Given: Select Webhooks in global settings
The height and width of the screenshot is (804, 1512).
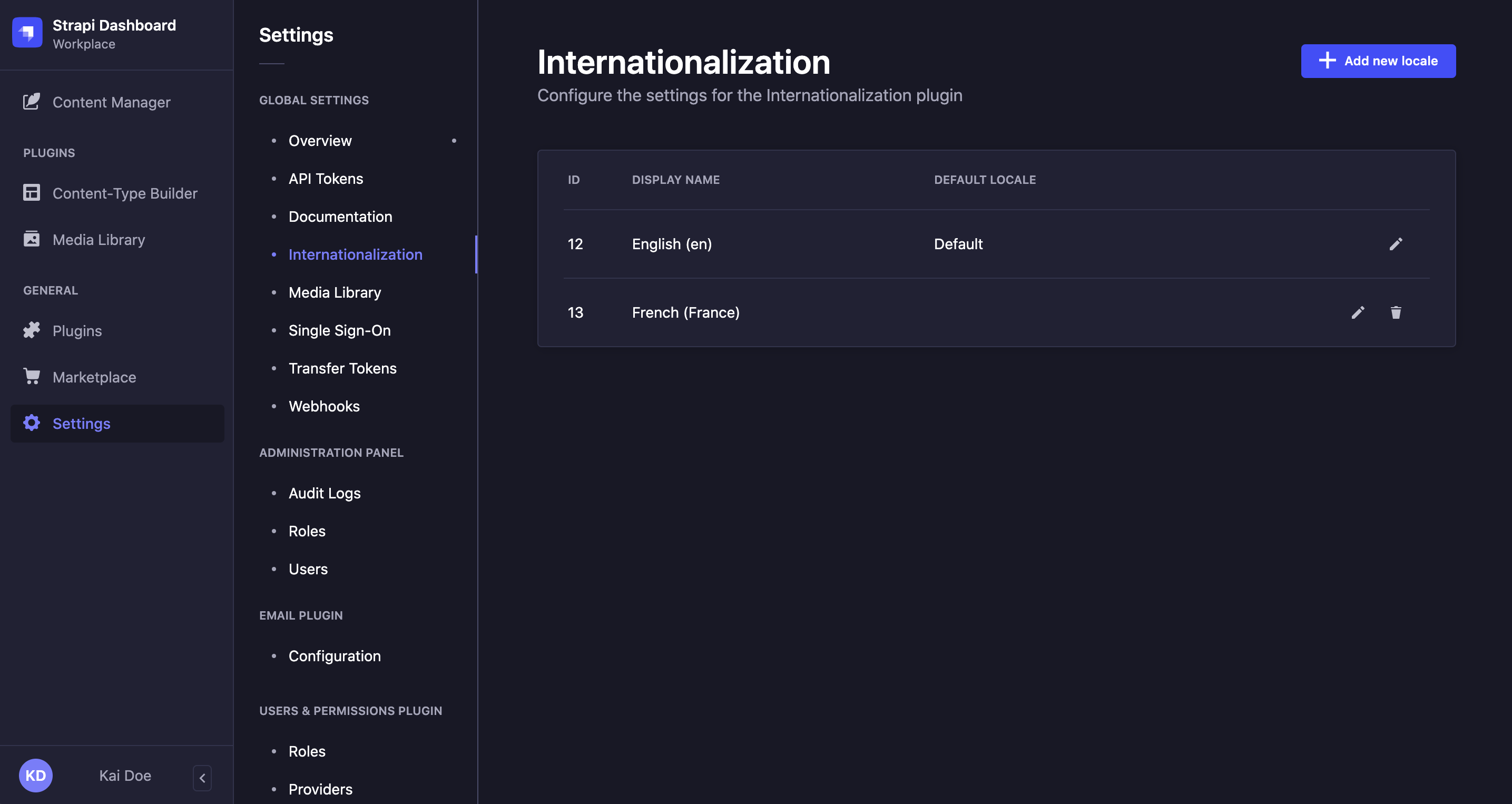Looking at the screenshot, I should 323,406.
